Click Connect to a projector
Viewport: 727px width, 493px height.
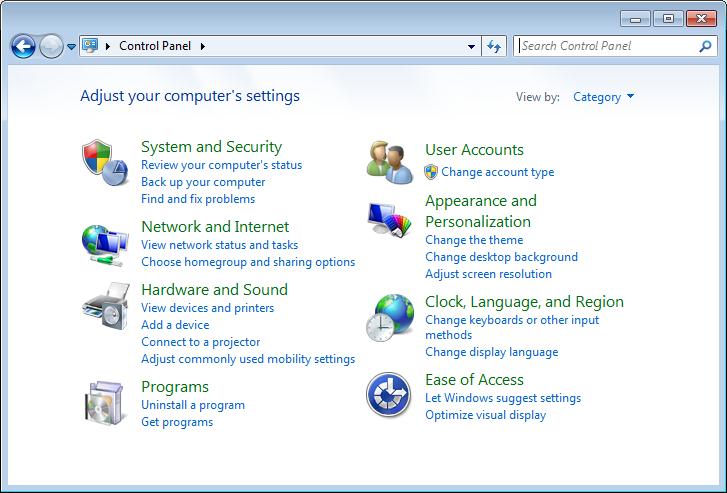[200, 342]
